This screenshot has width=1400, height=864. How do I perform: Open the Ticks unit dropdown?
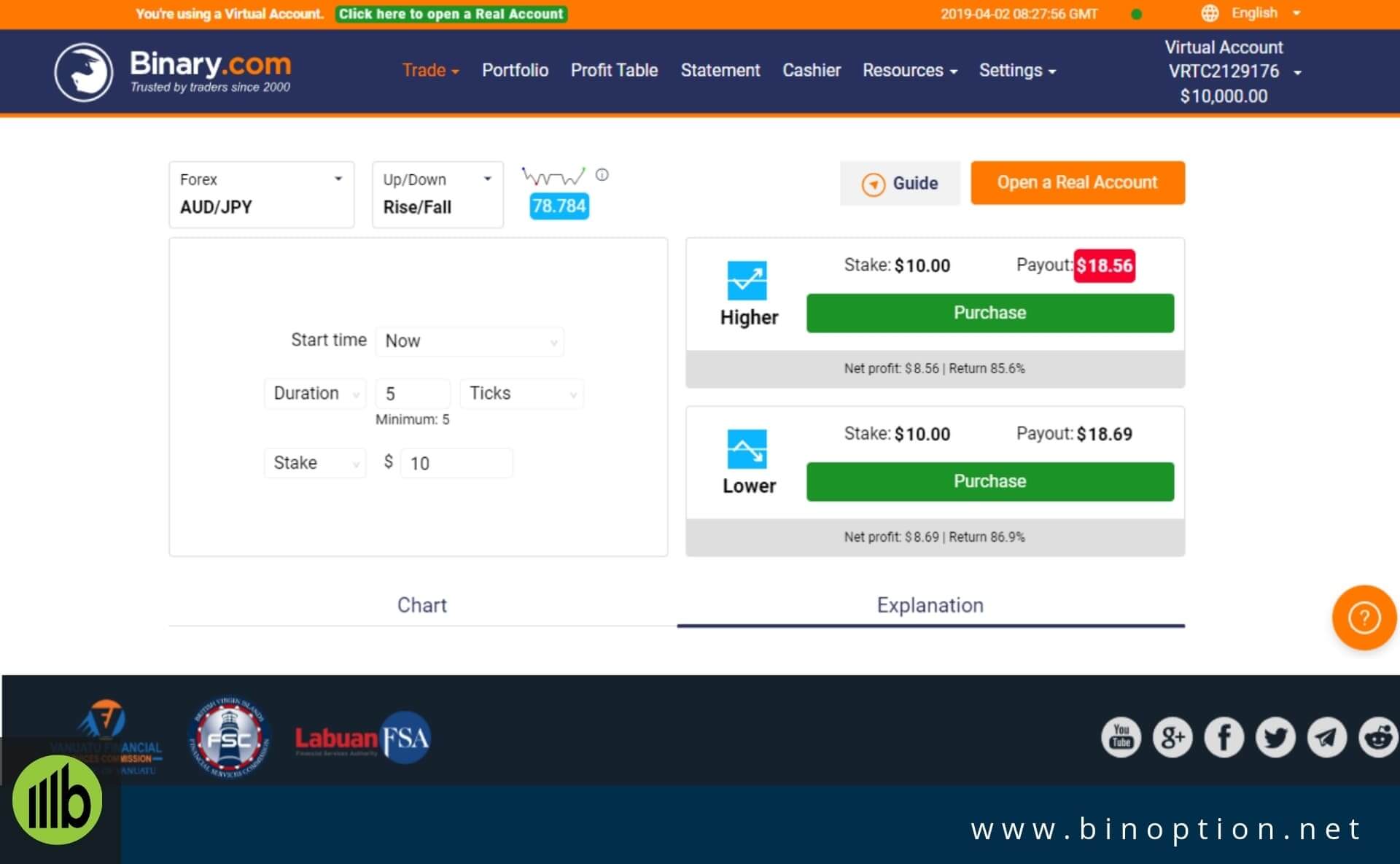[522, 394]
